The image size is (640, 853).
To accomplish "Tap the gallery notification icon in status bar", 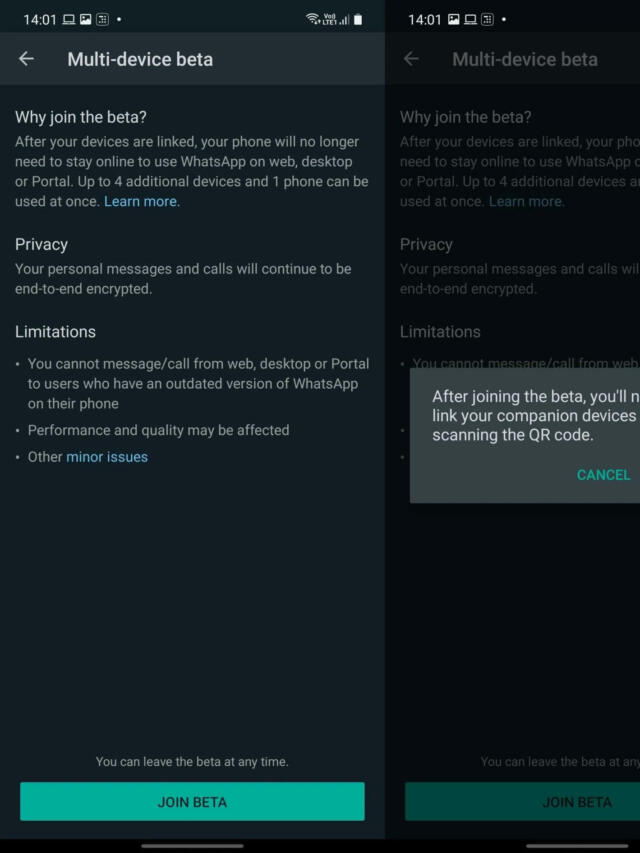I will pos(85,18).
